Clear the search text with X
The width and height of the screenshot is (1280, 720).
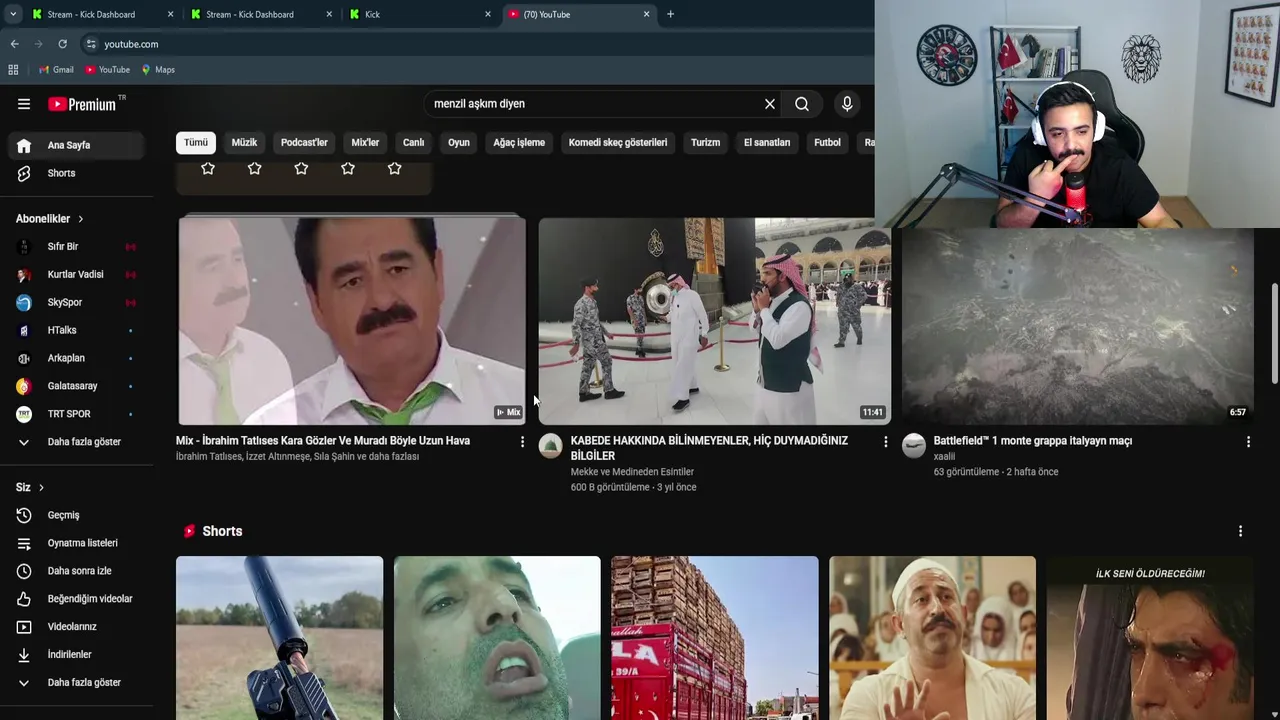pos(770,104)
